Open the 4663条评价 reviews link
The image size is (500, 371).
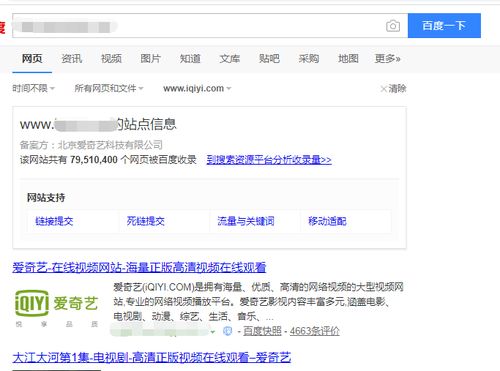tap(314, 331)
